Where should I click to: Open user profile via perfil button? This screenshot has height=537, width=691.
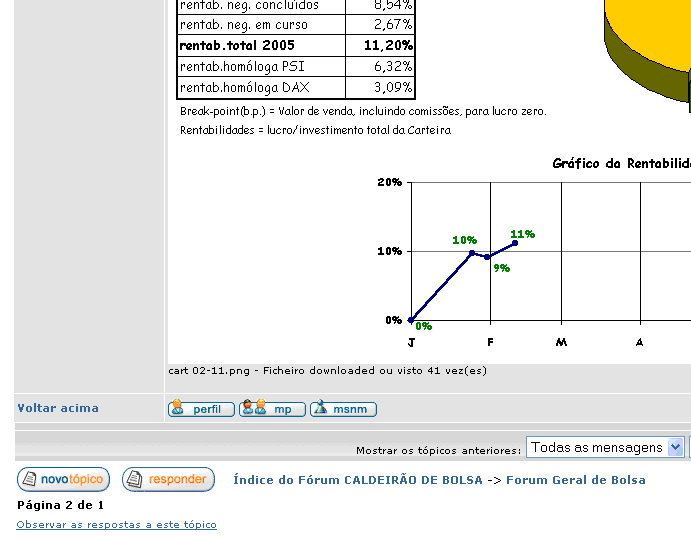[201, 409]
